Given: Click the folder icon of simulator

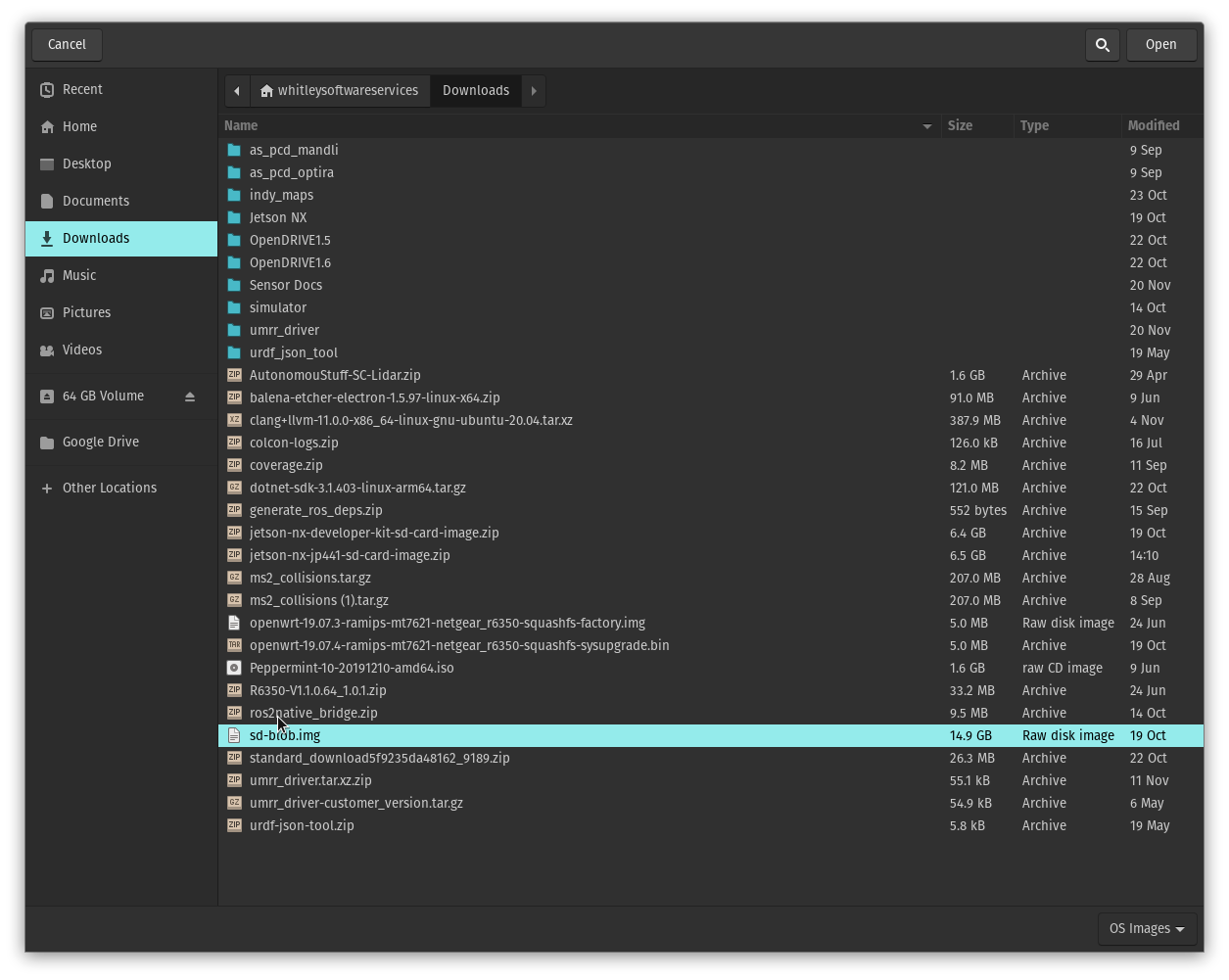Looking at the screenshot, I should click(x=234, y=307).
